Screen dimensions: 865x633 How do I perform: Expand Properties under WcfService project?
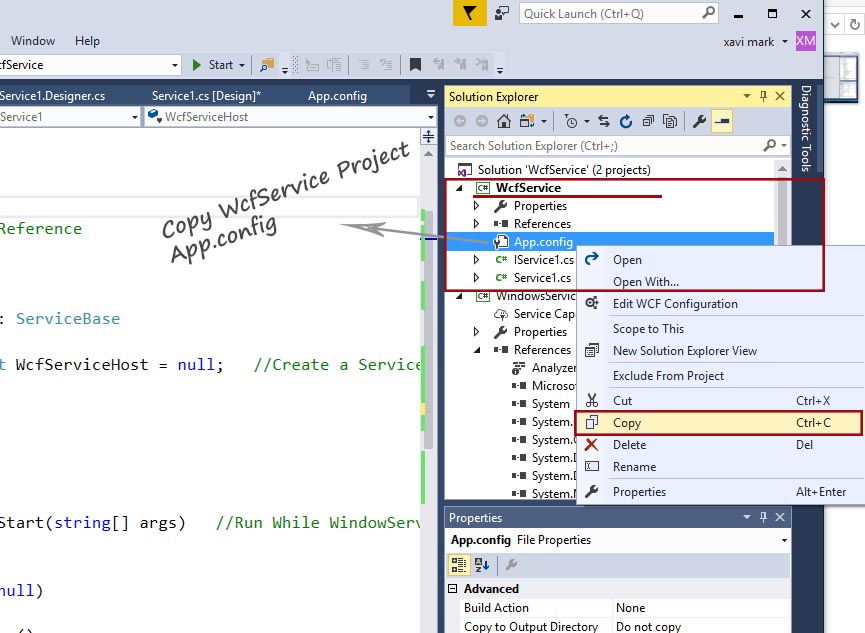click(x=477, y=206)
